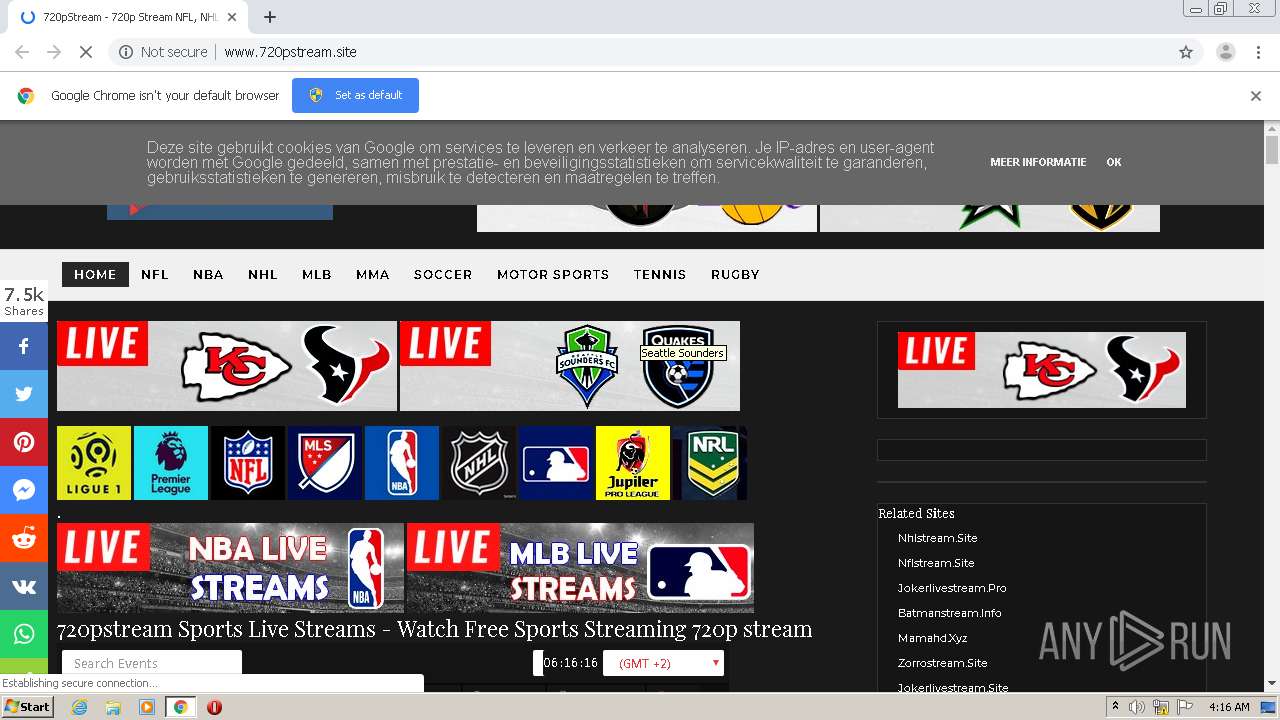1280x720 pixels.
Task: Open the NHL league logo tile
Action: [479, 463]
